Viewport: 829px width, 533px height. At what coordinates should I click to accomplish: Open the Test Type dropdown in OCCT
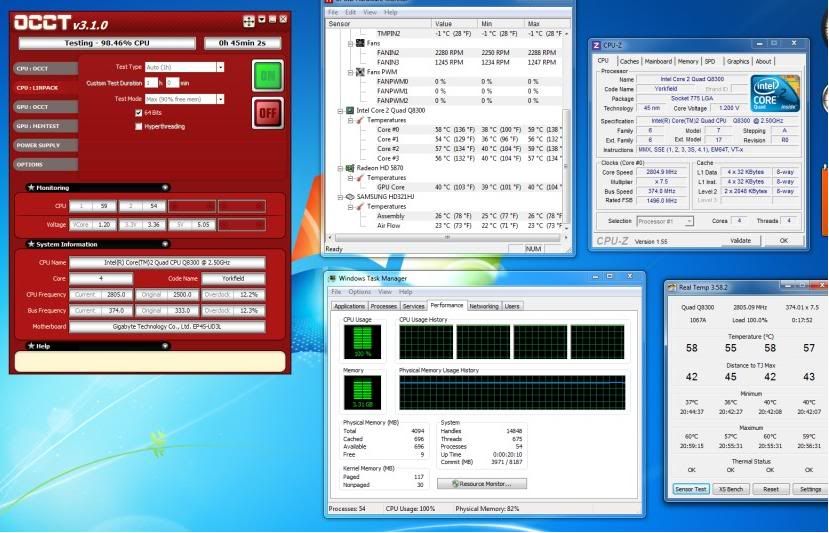(220, 67)
